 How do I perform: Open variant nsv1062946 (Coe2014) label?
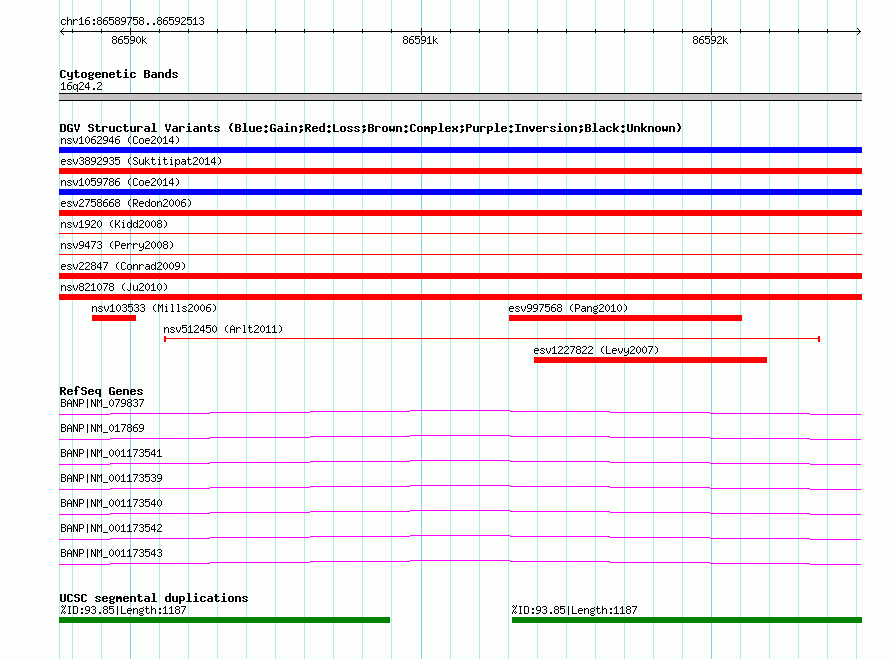click(x=120, y=140)
